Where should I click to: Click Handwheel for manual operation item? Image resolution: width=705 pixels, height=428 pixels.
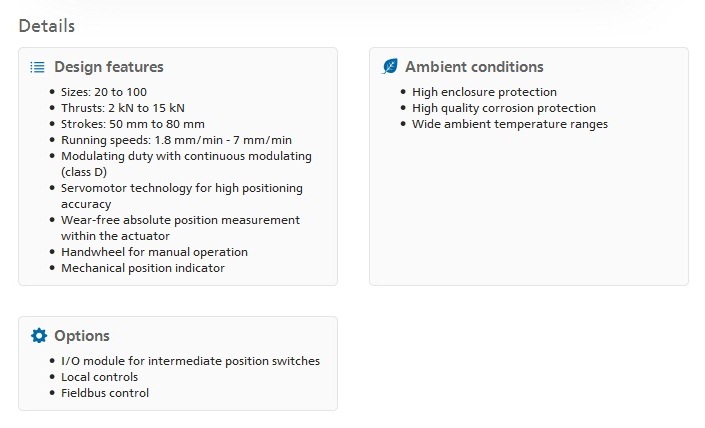pyautogui.click(x=154, y=252)
